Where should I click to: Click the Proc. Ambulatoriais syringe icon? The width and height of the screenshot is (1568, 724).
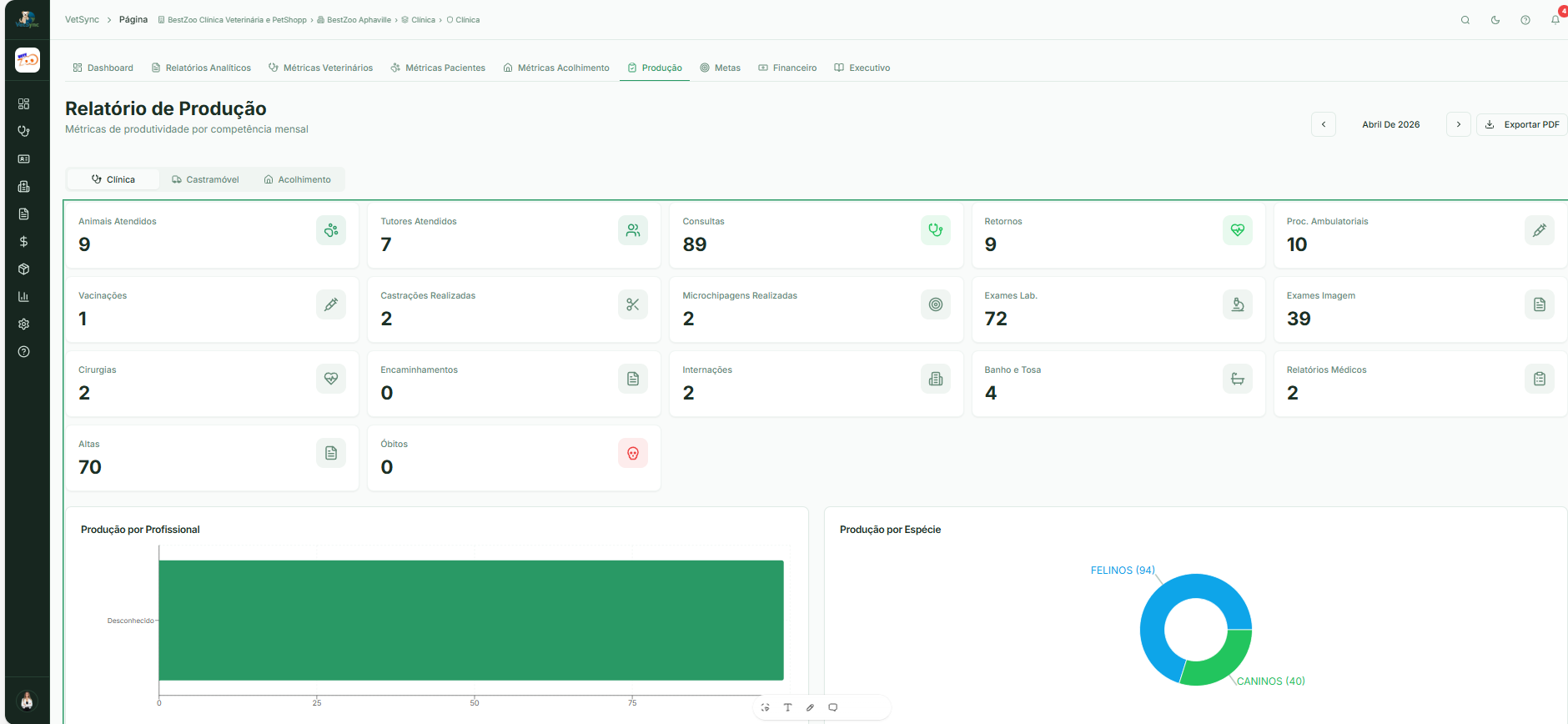1540,230
